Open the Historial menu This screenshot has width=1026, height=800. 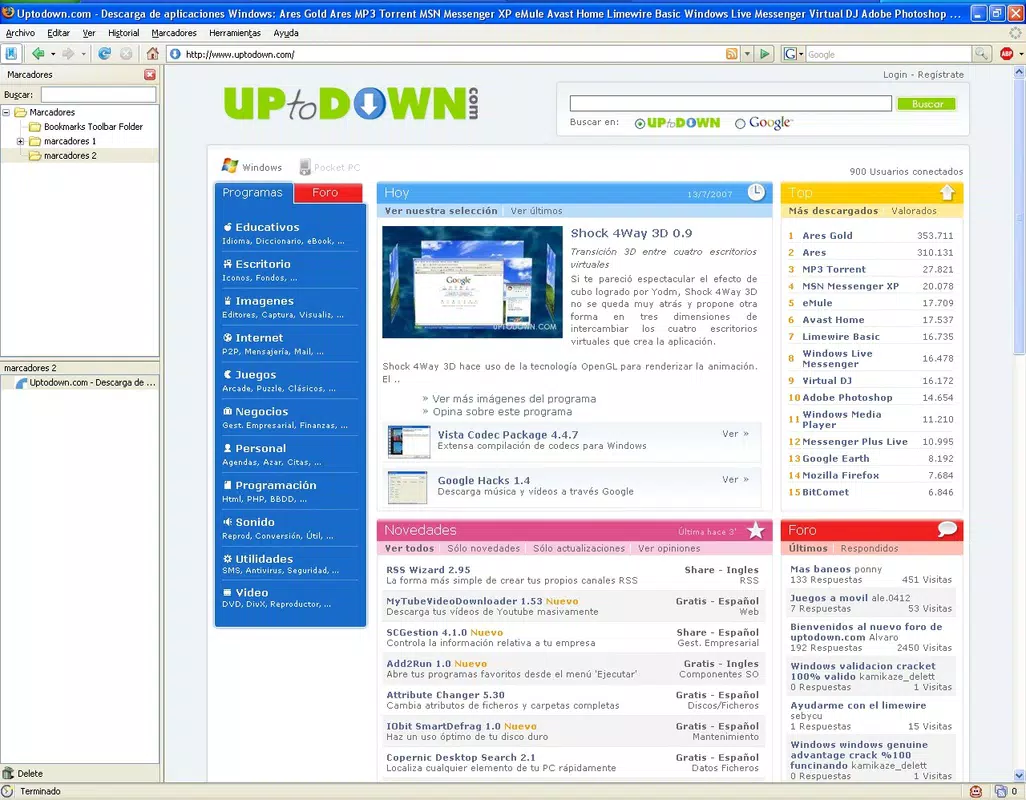click(124, 33)
